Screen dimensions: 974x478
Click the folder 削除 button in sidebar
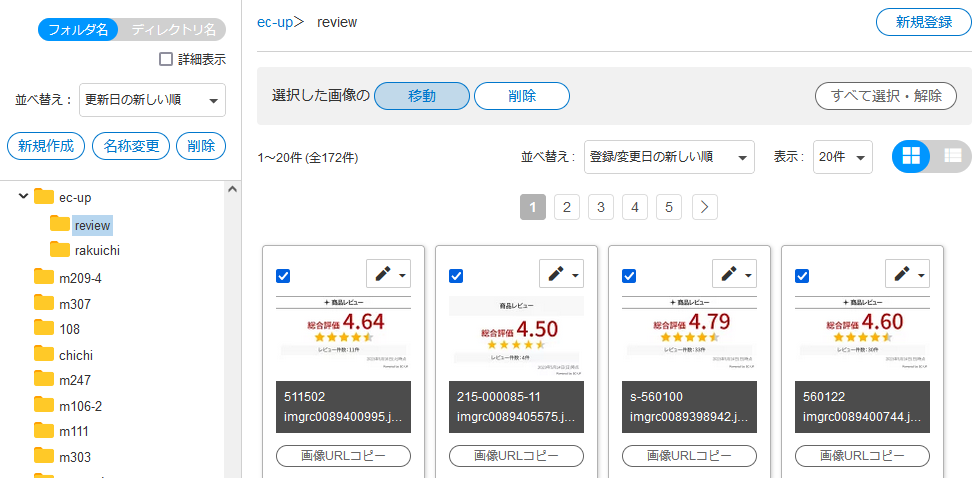(x=201, y=146)
